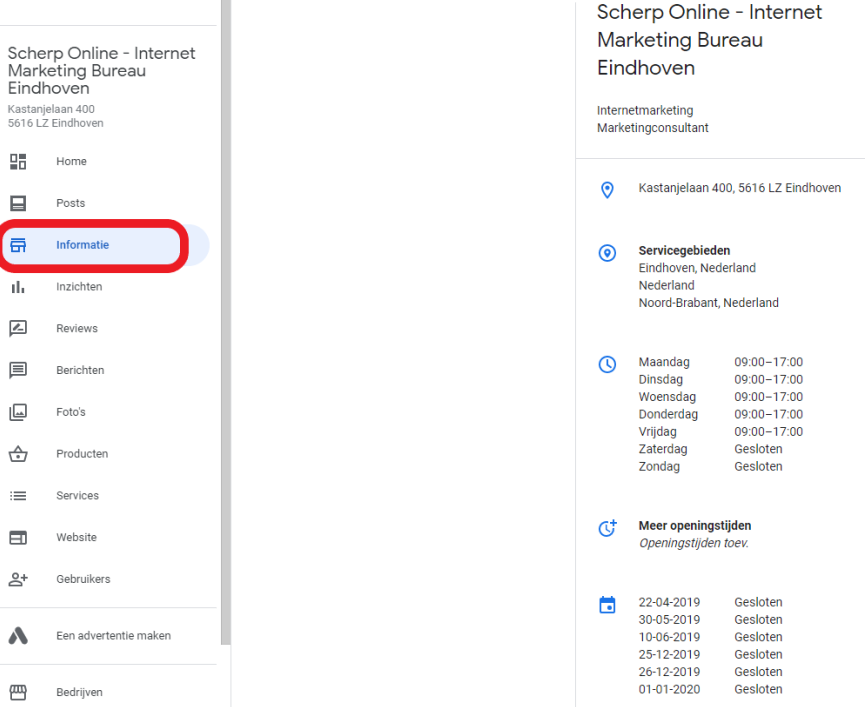Screen dimensions: 865x707
Task: Click the address location pin icon
Action: click(607, 190)
